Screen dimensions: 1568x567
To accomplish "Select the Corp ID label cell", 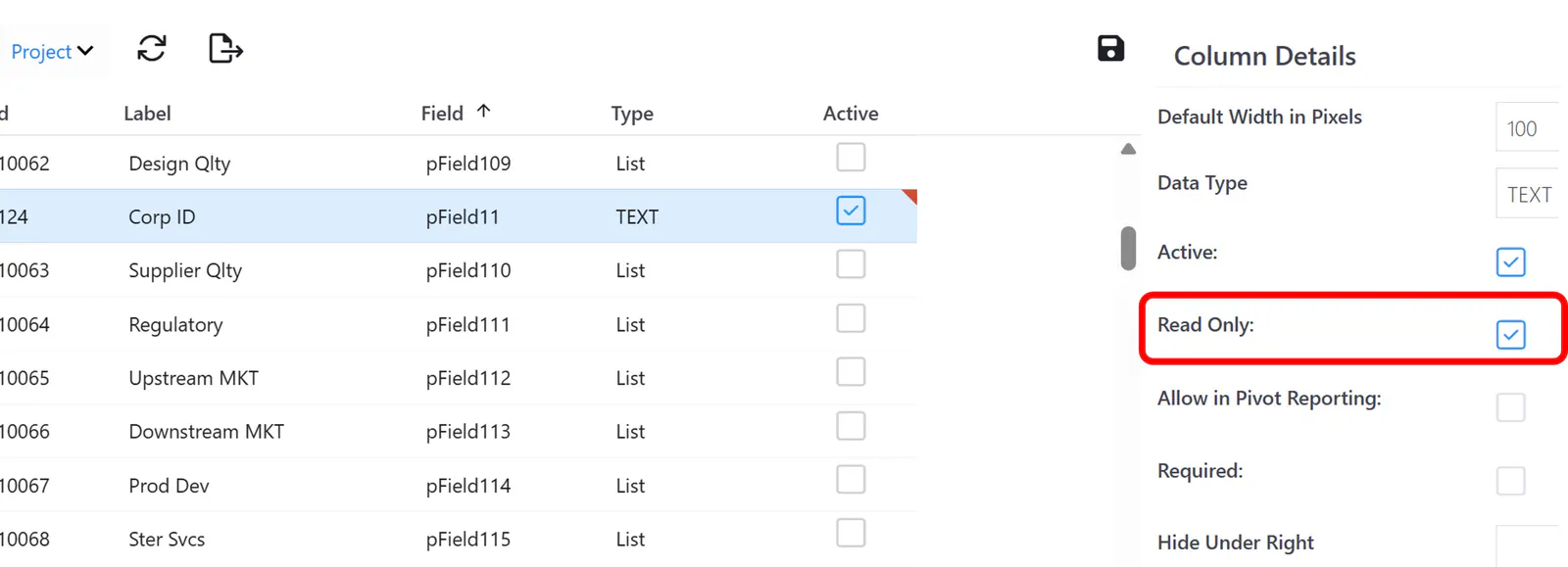I will [162, 217].
